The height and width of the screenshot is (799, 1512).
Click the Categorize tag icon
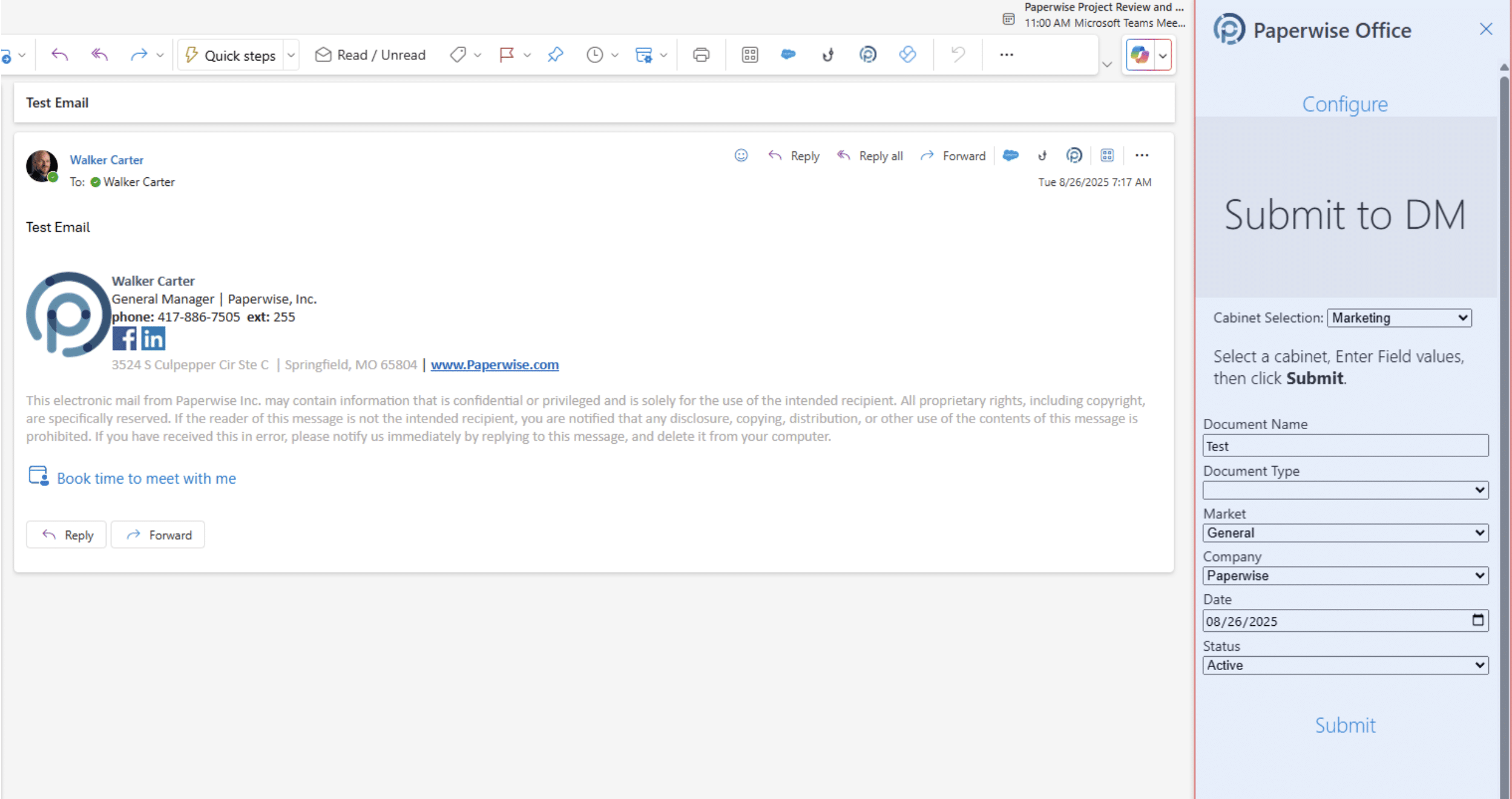click(458, 55)
